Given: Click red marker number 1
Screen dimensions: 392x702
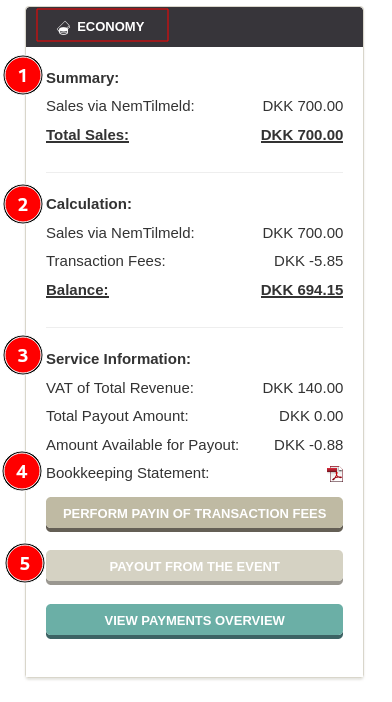Looking at the screenshot, I should point(23,75).
